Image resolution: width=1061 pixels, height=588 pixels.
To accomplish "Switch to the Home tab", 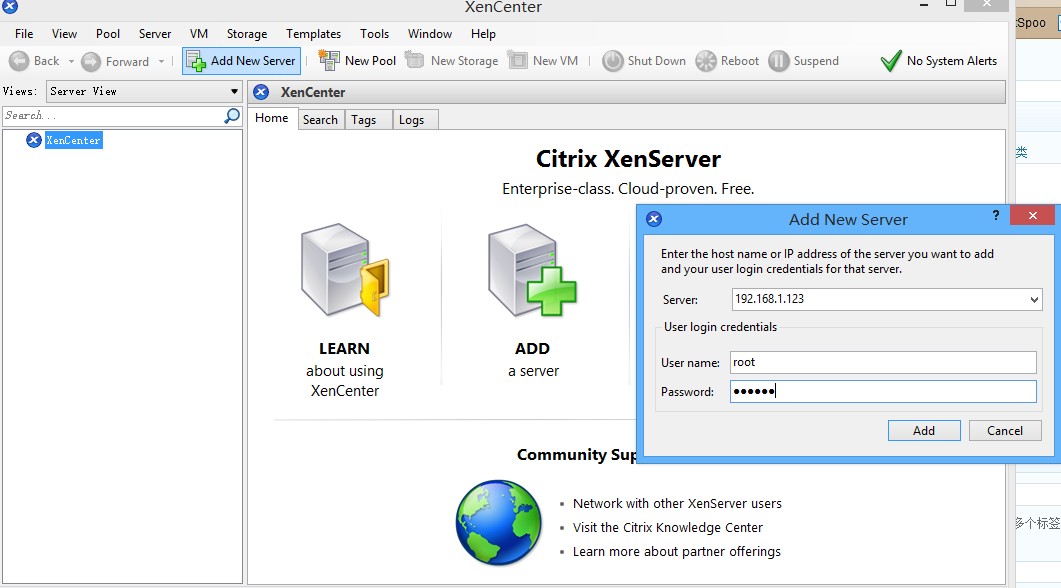I will tap(272, 118).
